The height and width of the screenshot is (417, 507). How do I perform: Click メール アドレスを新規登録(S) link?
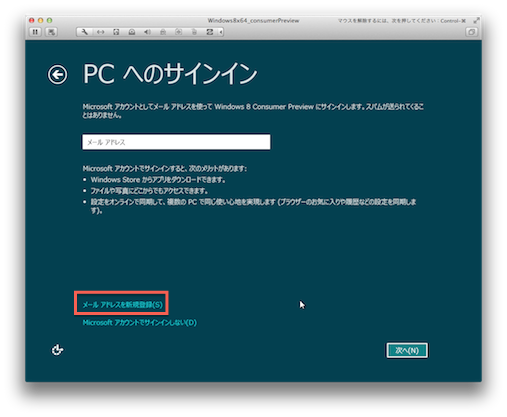coord(122,305)
